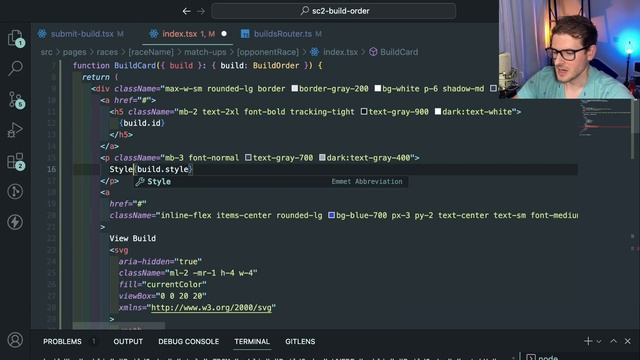This screenshot has width=640, height=360.
Task: Open the GITLENS panel tab
Action: (x=300, y=342)
